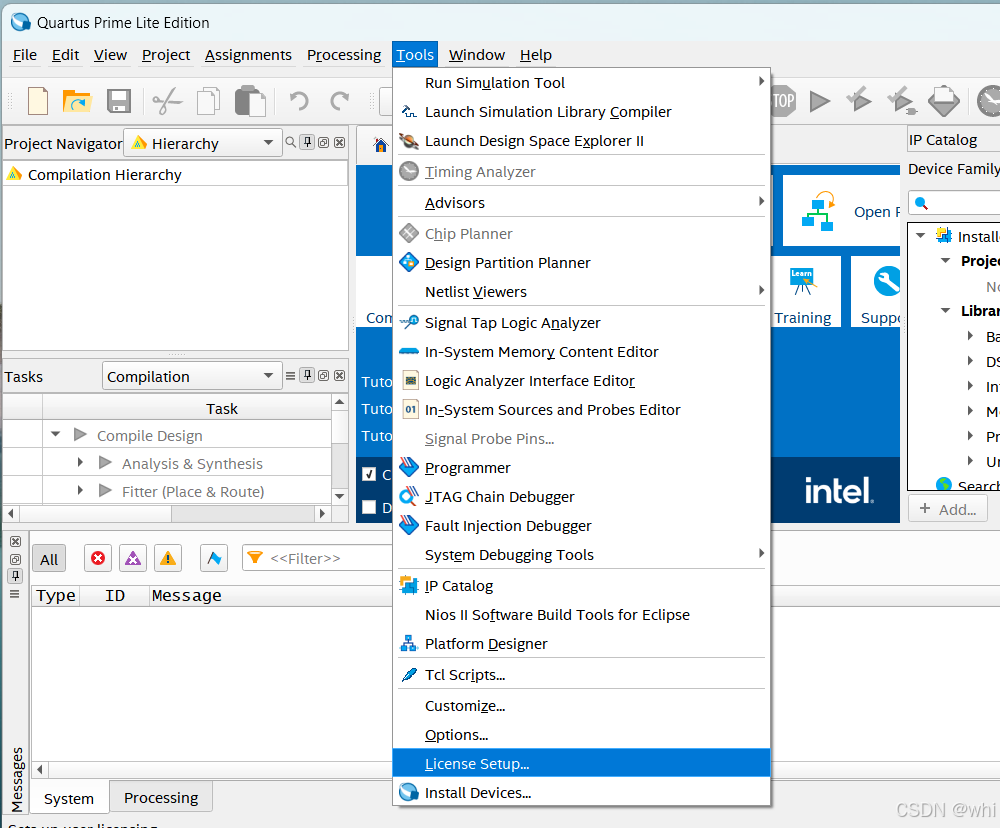Tick the unchecked checkbox on Home page

pos(369,507)
